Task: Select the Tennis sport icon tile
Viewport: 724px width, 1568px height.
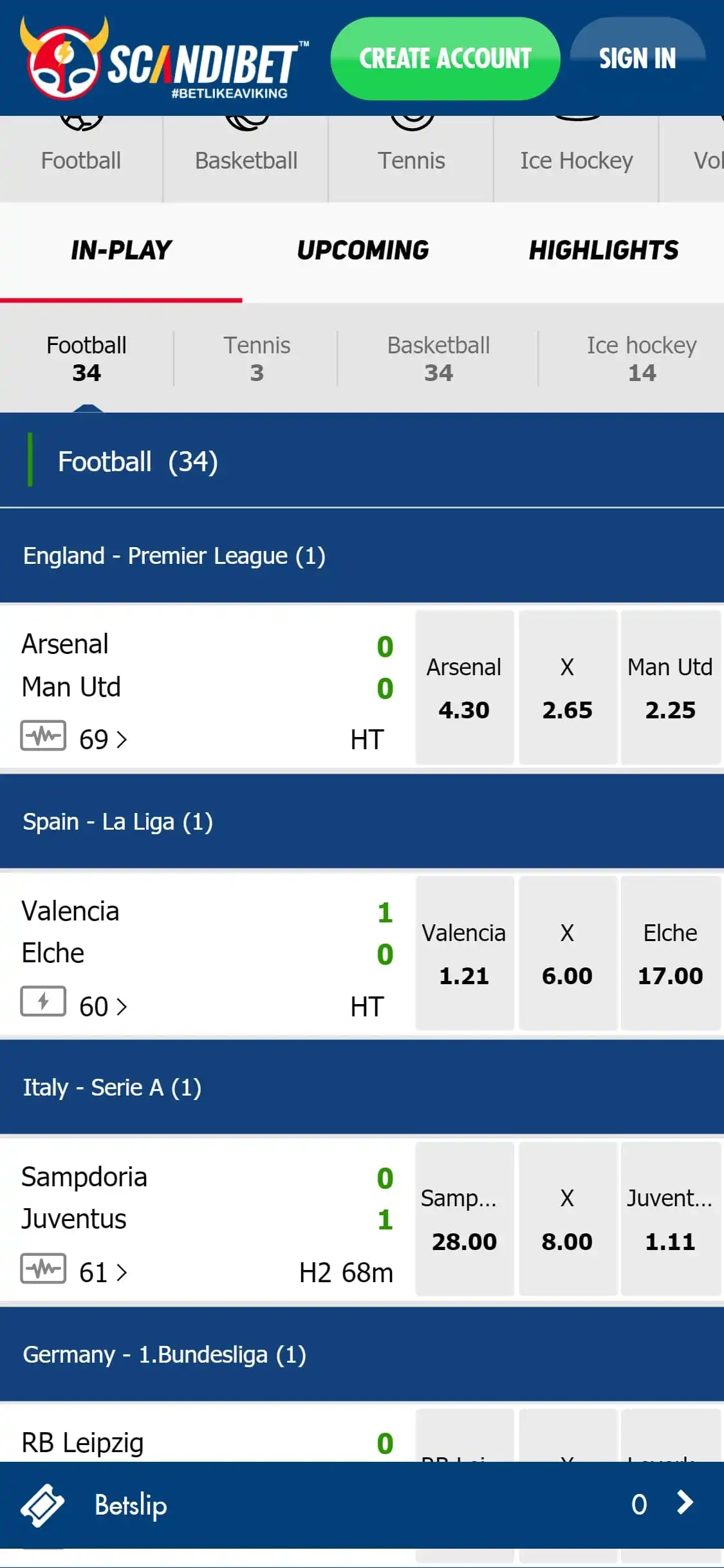Action: pos(411,158)
